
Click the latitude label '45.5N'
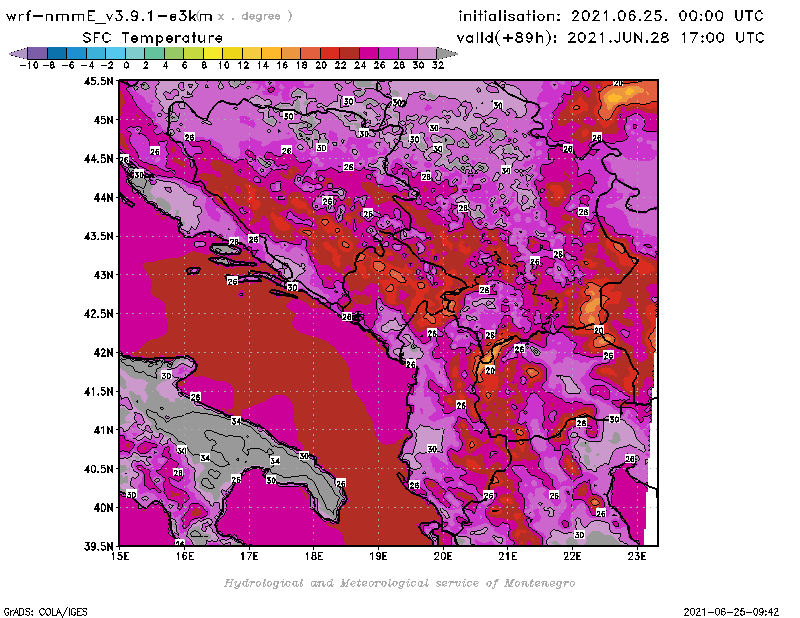click(98, 81)
